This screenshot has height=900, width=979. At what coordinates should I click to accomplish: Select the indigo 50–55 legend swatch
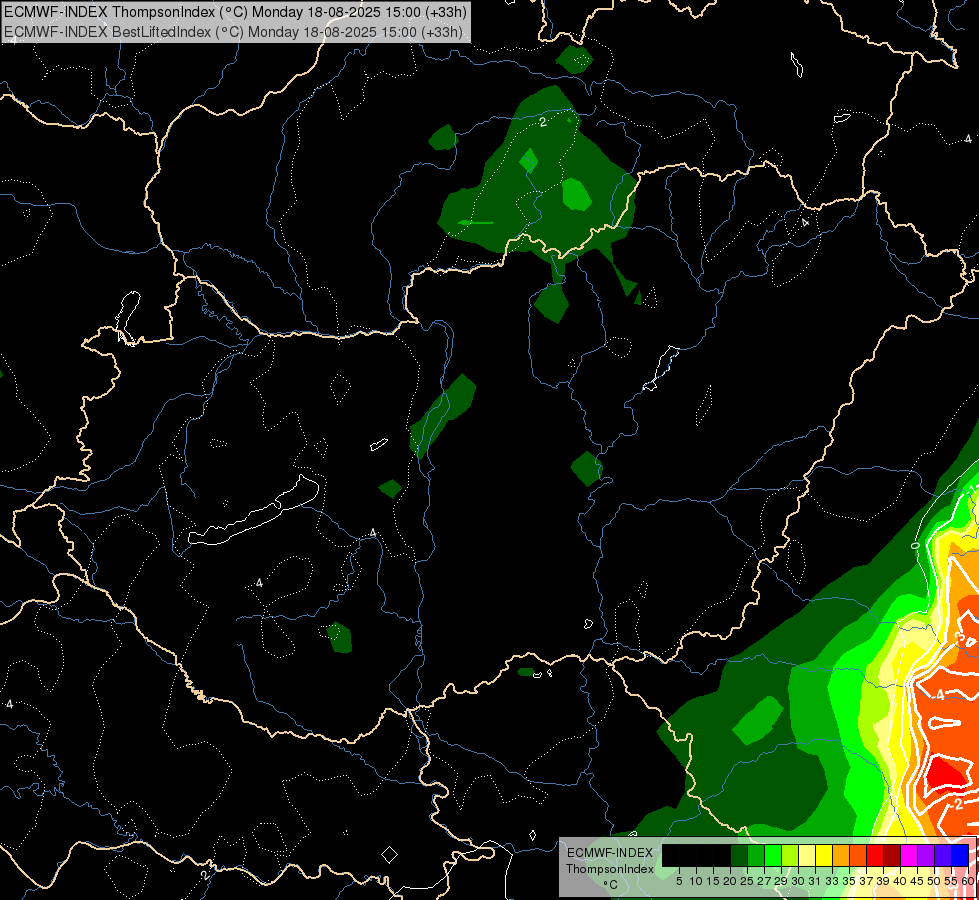(x=943, y=855)
